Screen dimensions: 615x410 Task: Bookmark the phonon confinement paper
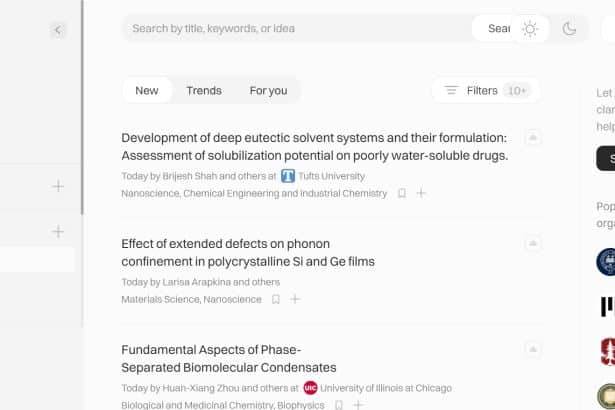click(x=276, y=299)
